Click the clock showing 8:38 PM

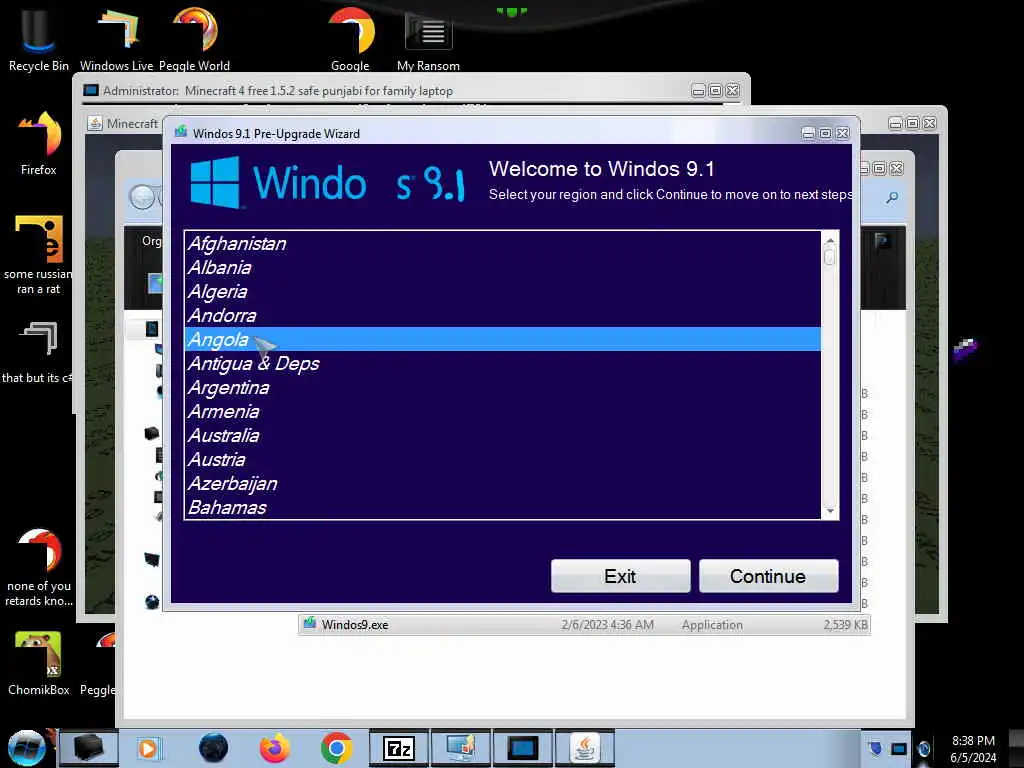(x=973, y=749)
